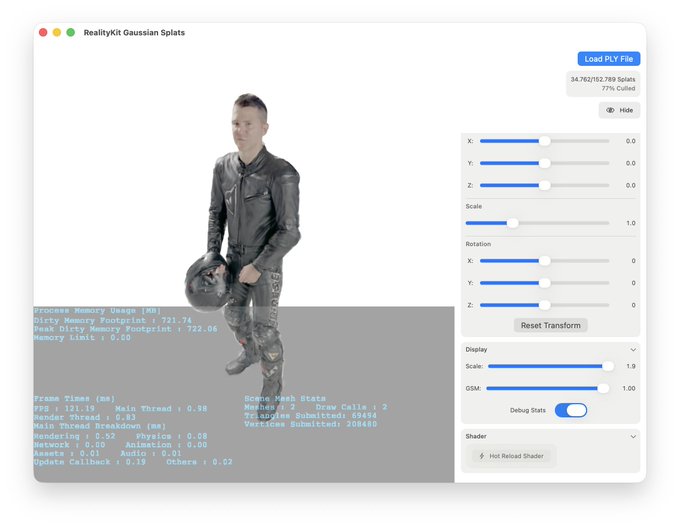Click the GSM value 1.00
This screenshot has width=680, height=527.
click(629, 388)
